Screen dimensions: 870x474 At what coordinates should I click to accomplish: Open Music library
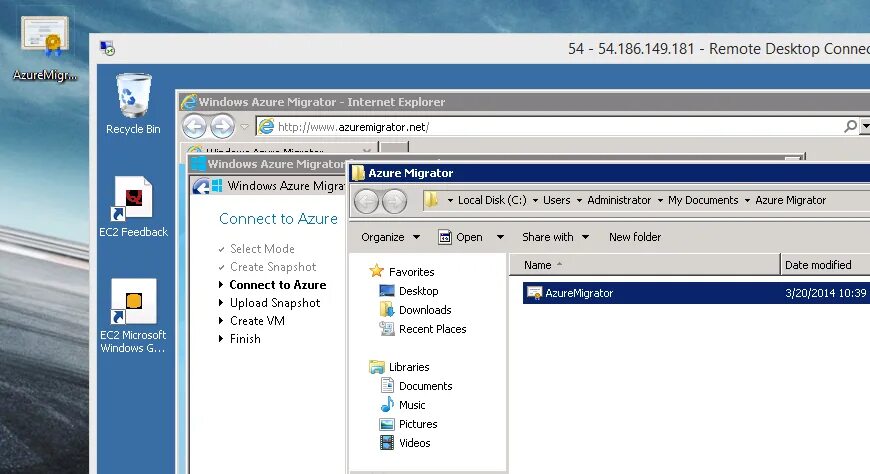tap(403, 405)
